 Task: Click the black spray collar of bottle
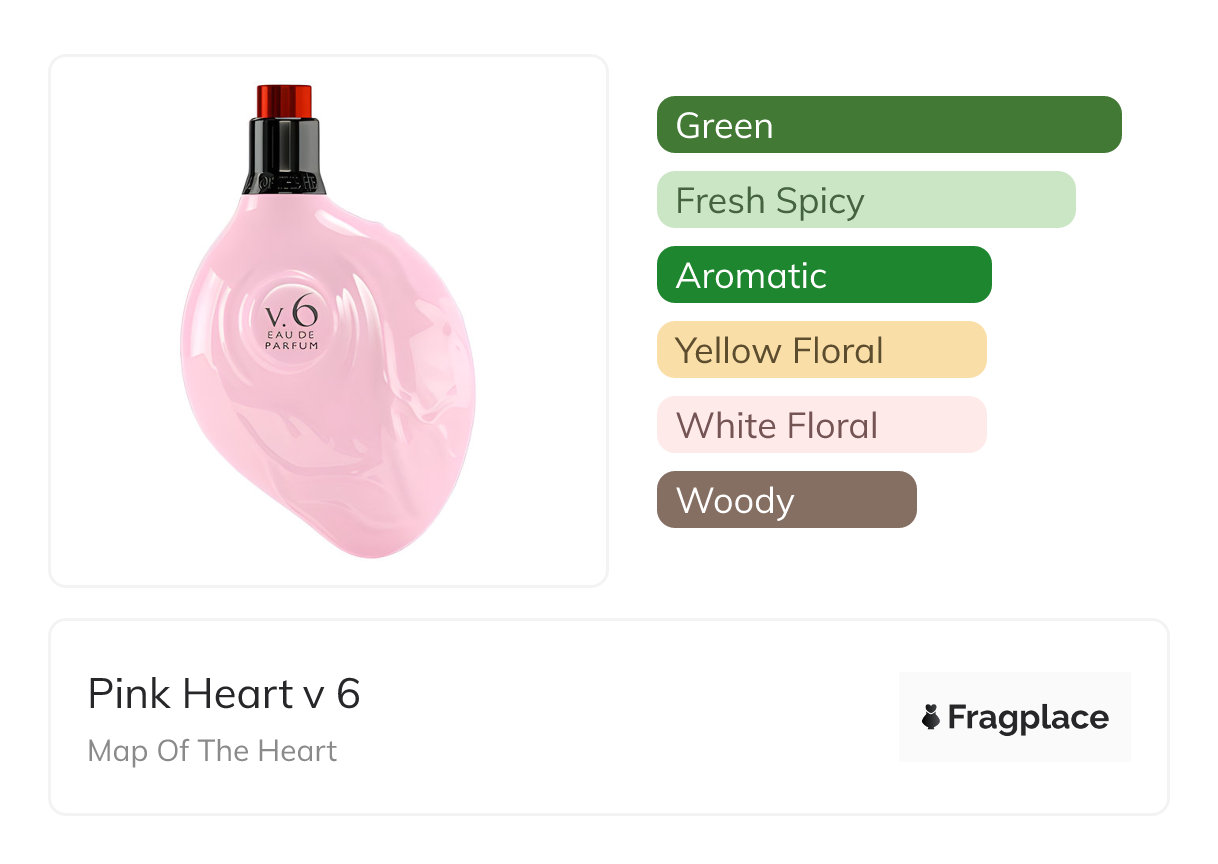[x=284, y=155]
